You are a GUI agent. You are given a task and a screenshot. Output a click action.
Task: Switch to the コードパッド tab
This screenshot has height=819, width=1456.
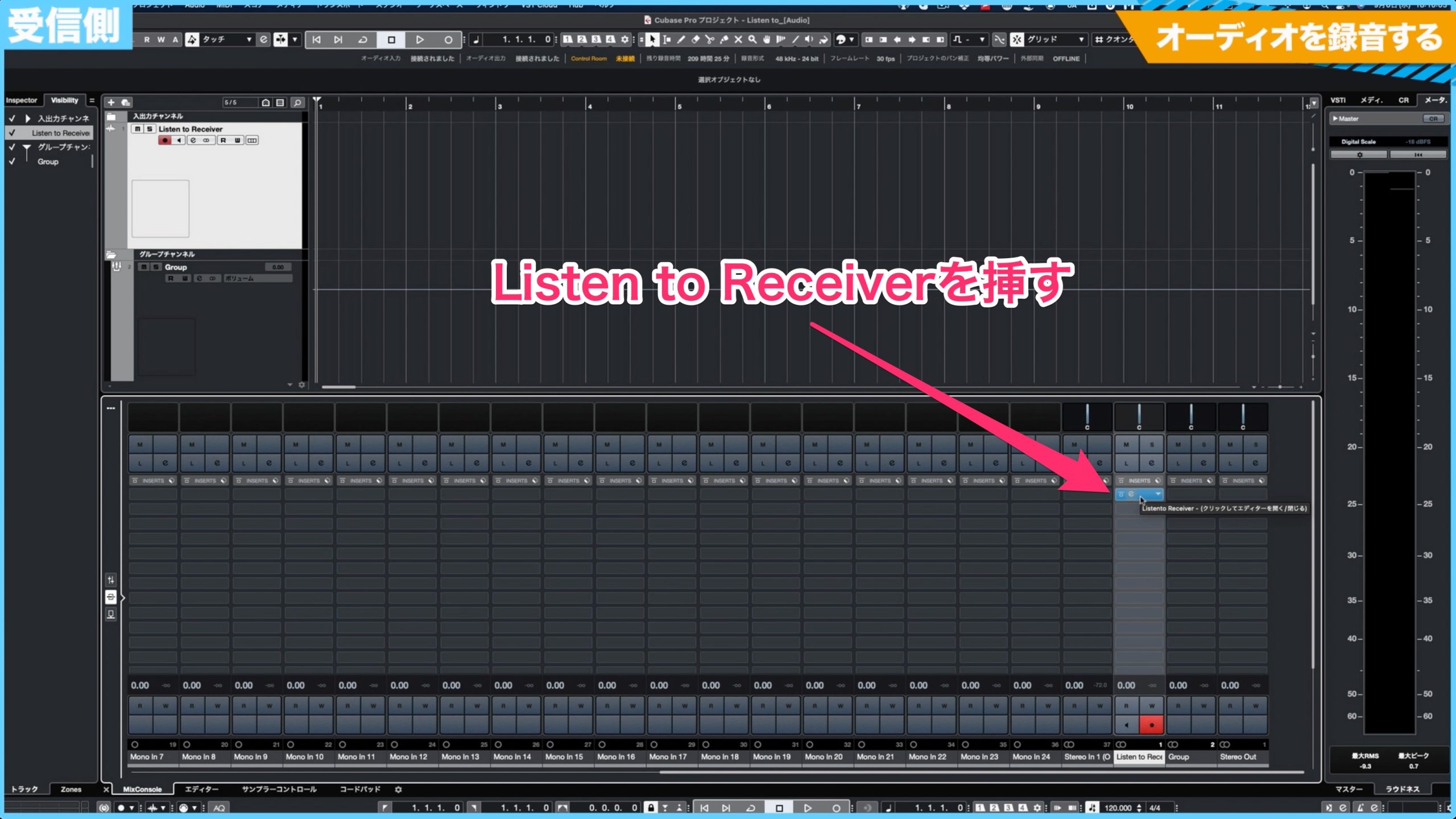coord(359,789)
